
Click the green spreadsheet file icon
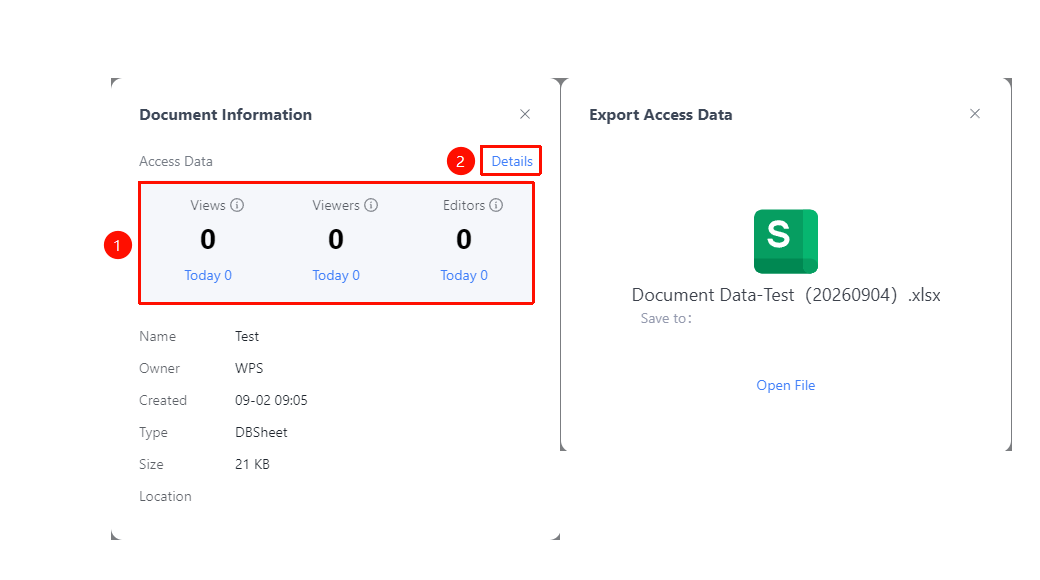click(786, 242)
